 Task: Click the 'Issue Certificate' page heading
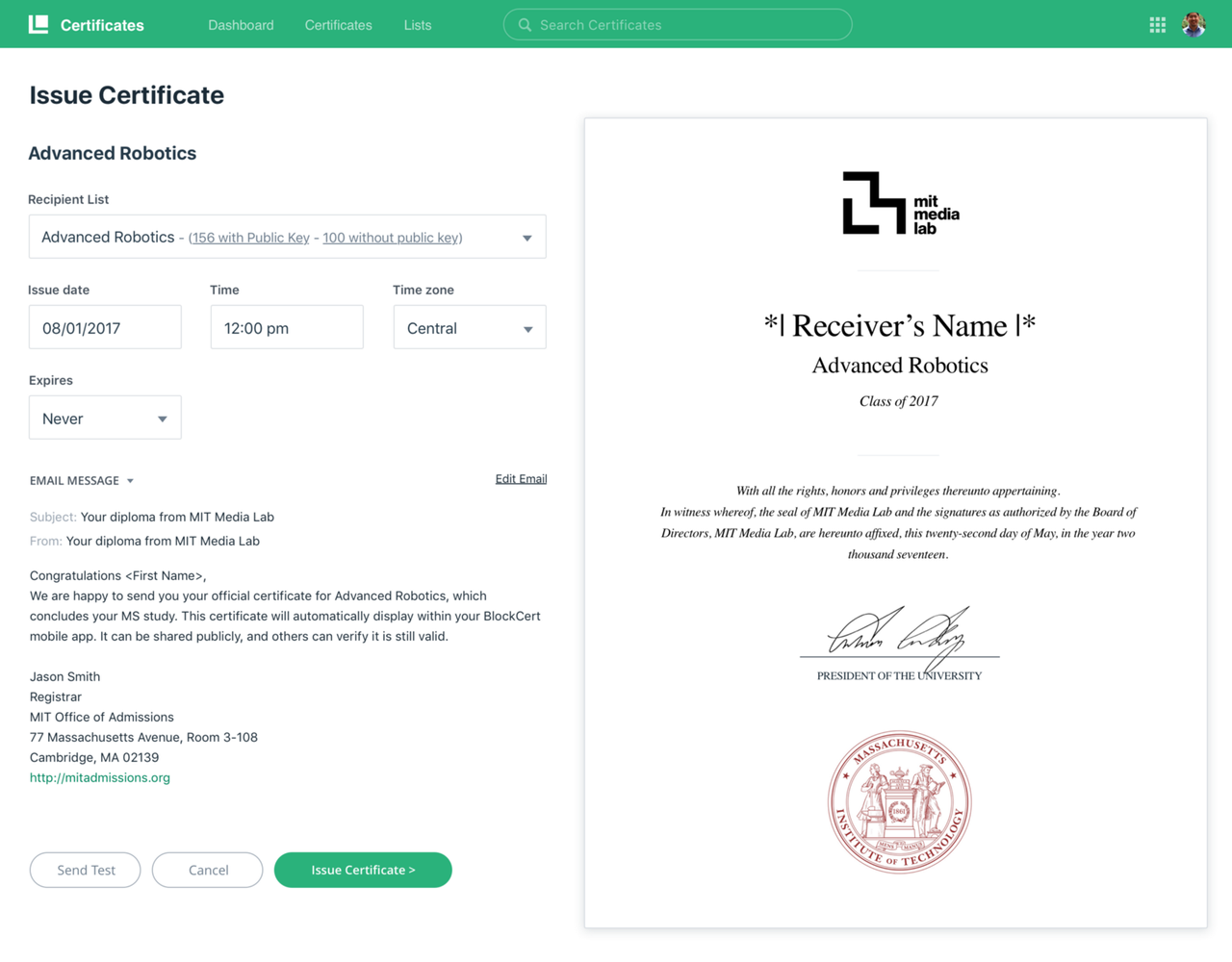127,94
